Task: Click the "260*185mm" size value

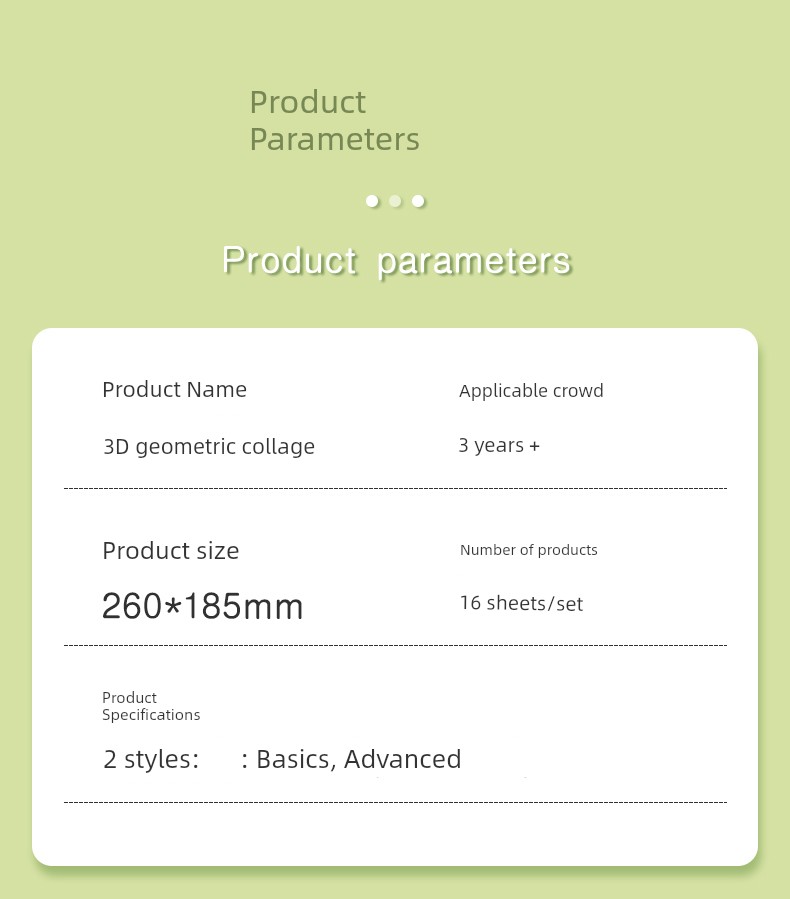Action: [203, 606]
